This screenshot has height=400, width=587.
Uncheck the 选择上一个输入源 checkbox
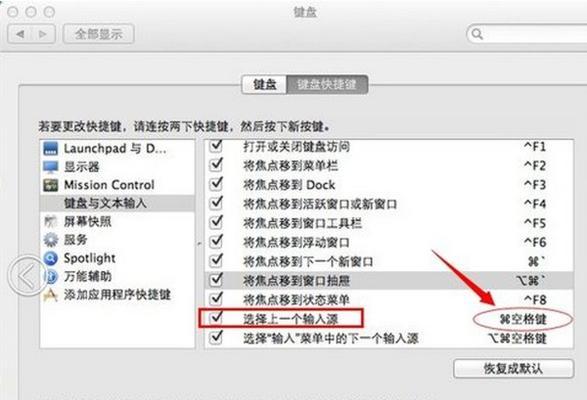click(216, 318)
